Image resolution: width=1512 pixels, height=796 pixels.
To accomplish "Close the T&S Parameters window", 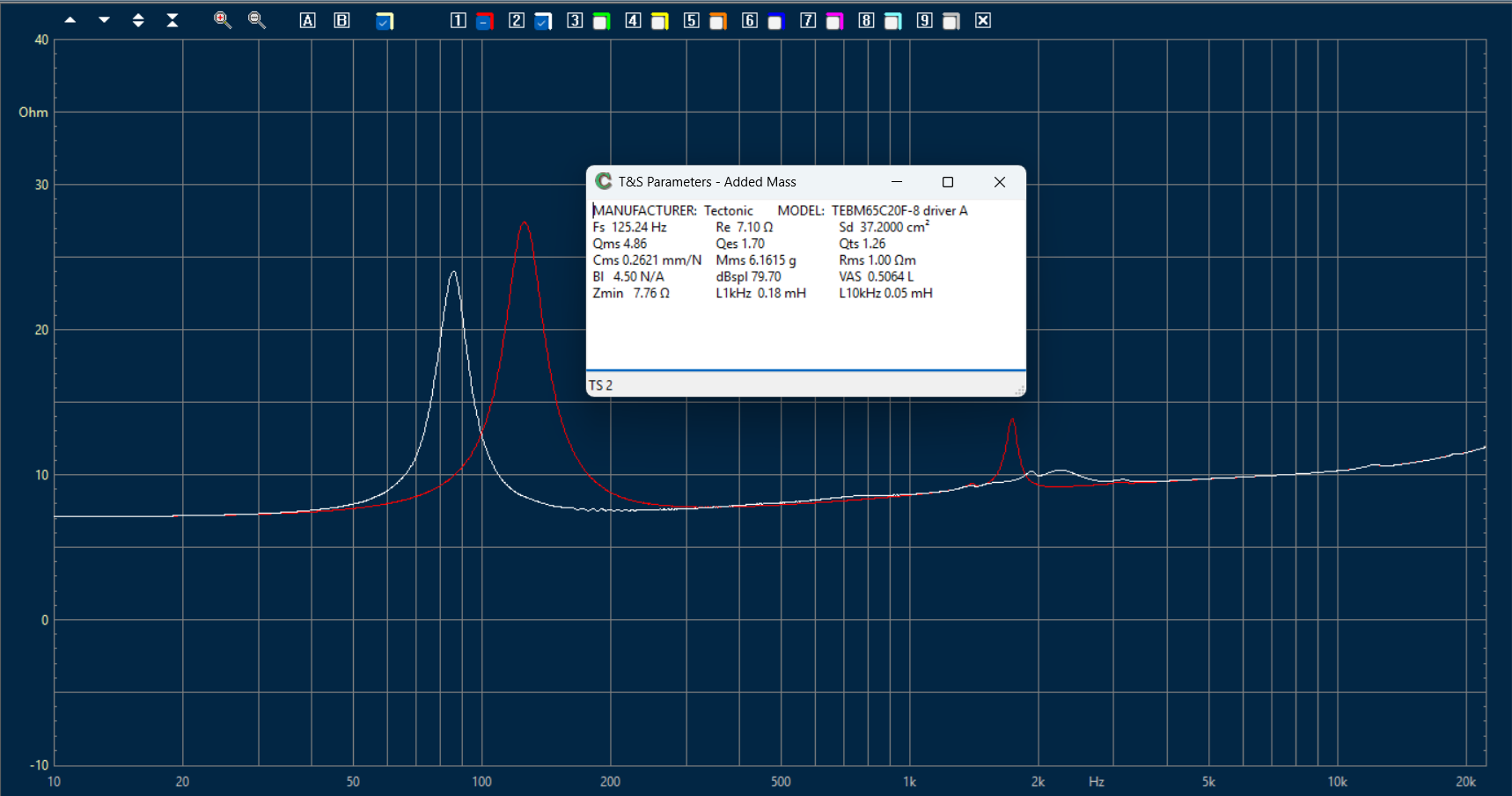I will (x=1000, y=182).
